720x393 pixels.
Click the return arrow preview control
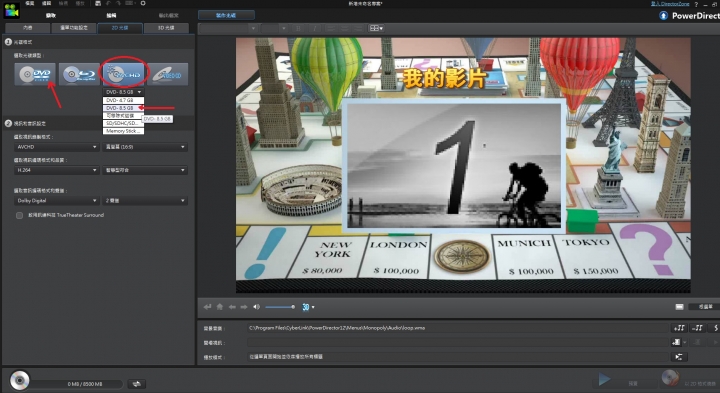(208, 307)
